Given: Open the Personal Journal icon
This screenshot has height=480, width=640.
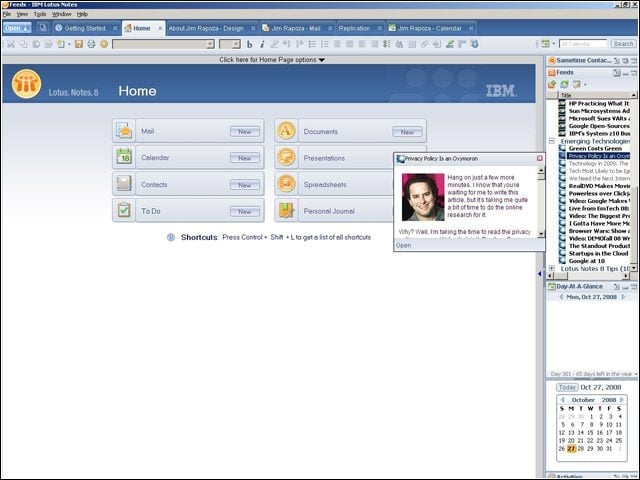Looking at the screenshot, I should 286,211.
